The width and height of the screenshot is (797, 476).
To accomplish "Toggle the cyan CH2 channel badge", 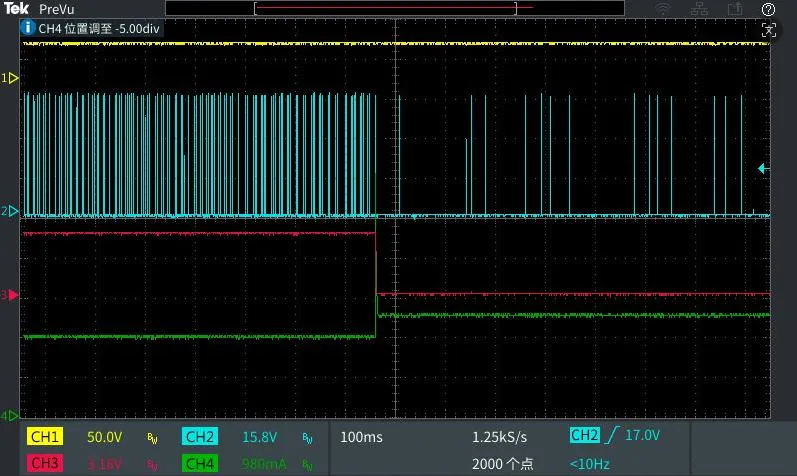I will (200, 436).
